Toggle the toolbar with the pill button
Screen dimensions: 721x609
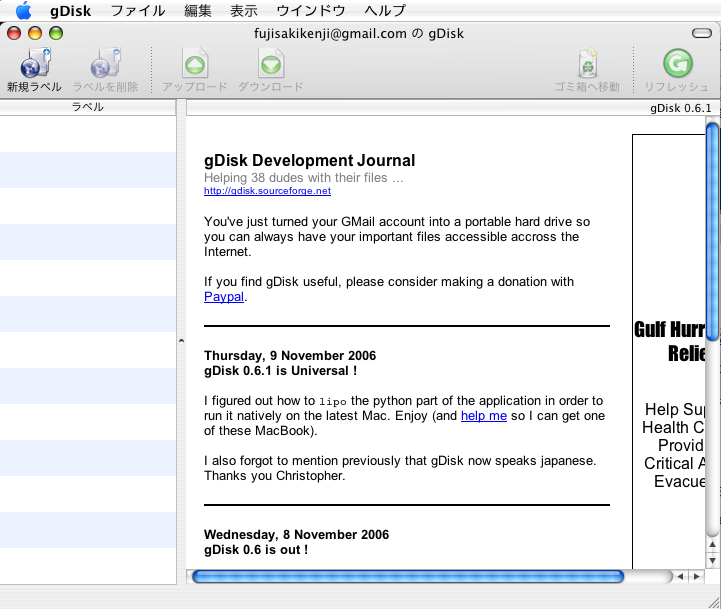702,33
